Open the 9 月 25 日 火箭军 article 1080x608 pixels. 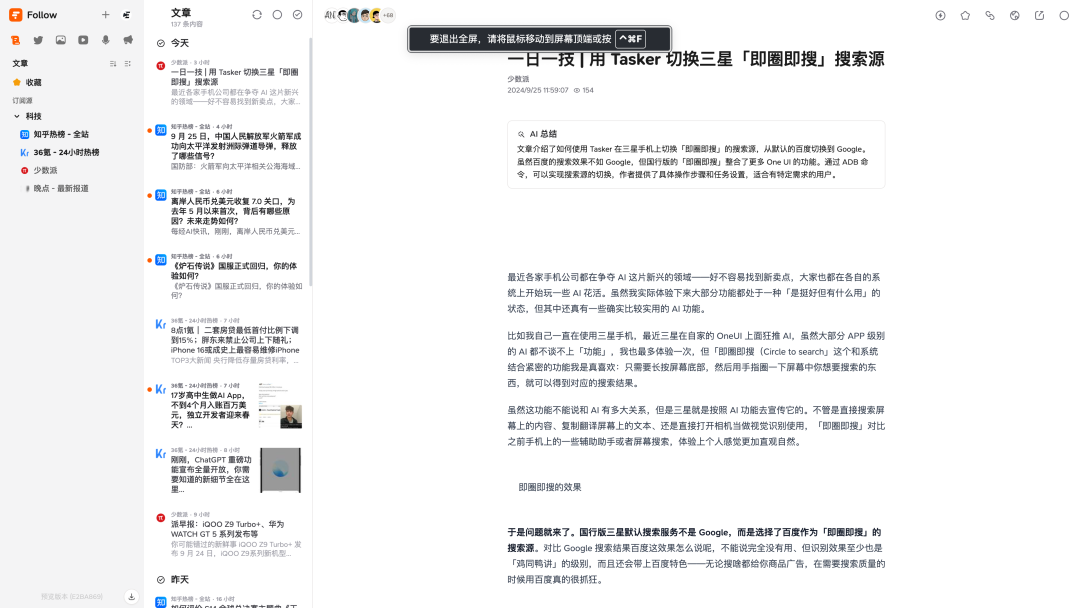coord(228,147)
